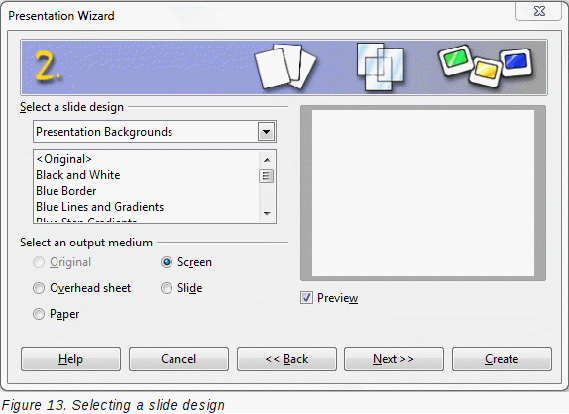Click the transparent overlapping sheets banner icon

(x=380, y=67)
